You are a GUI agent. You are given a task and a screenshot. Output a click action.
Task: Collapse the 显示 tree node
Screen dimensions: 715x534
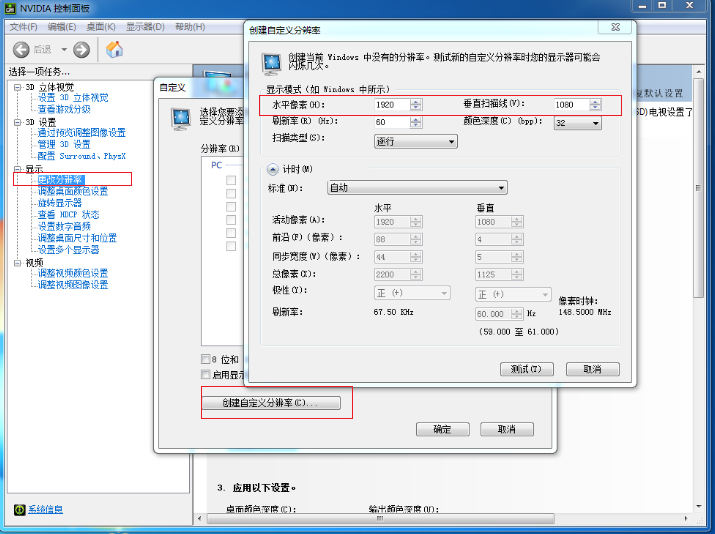pyautogui.click(x=17, y=169)
